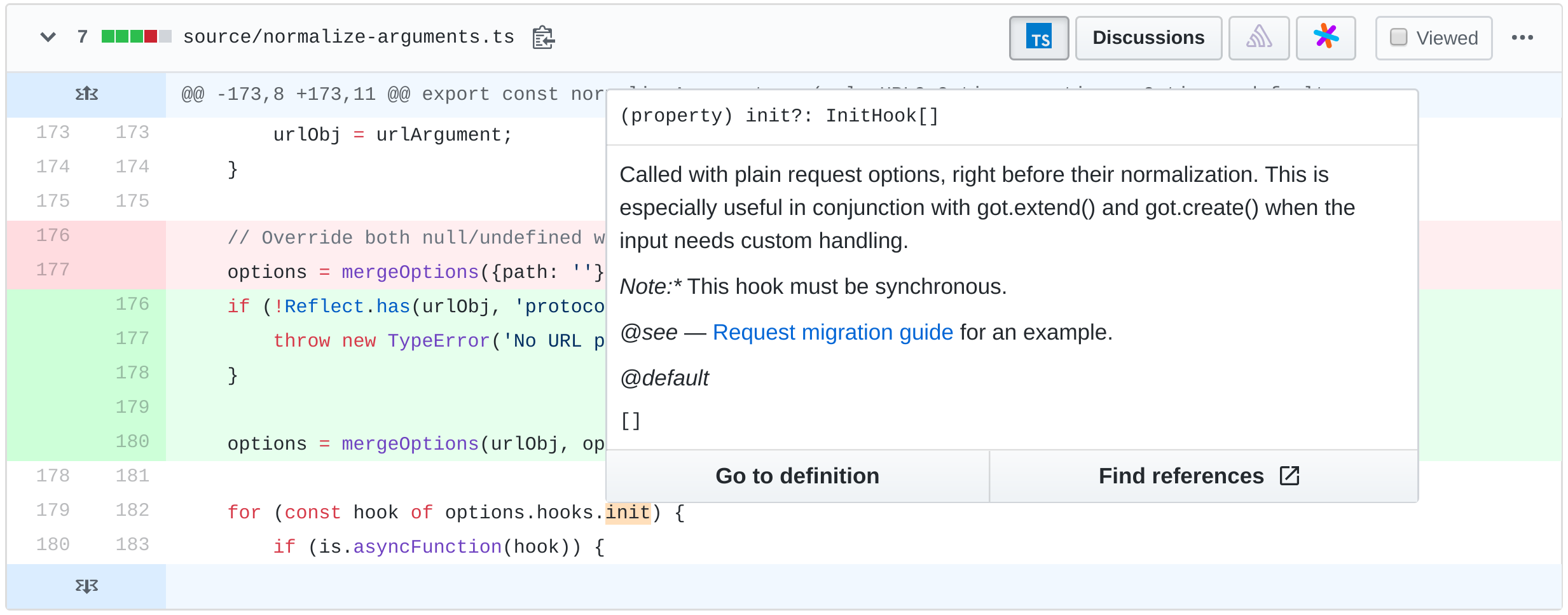Screen dimensions: 1568x615
Task: Click the filename source/normalize-arguments.ts
Action: (348, 36)
